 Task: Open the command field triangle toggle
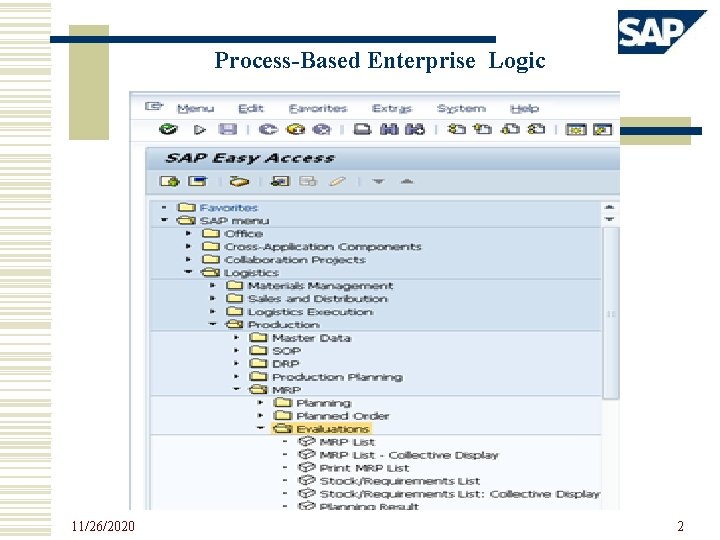point(200,130)
